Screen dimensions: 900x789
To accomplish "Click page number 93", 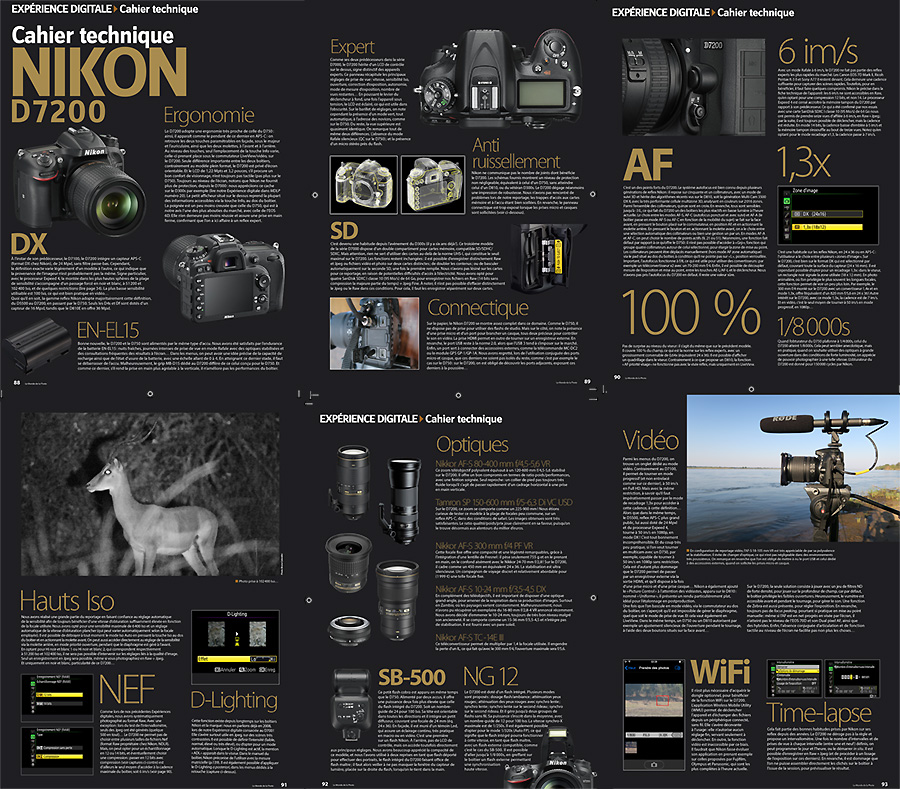I will coord(884,784).
